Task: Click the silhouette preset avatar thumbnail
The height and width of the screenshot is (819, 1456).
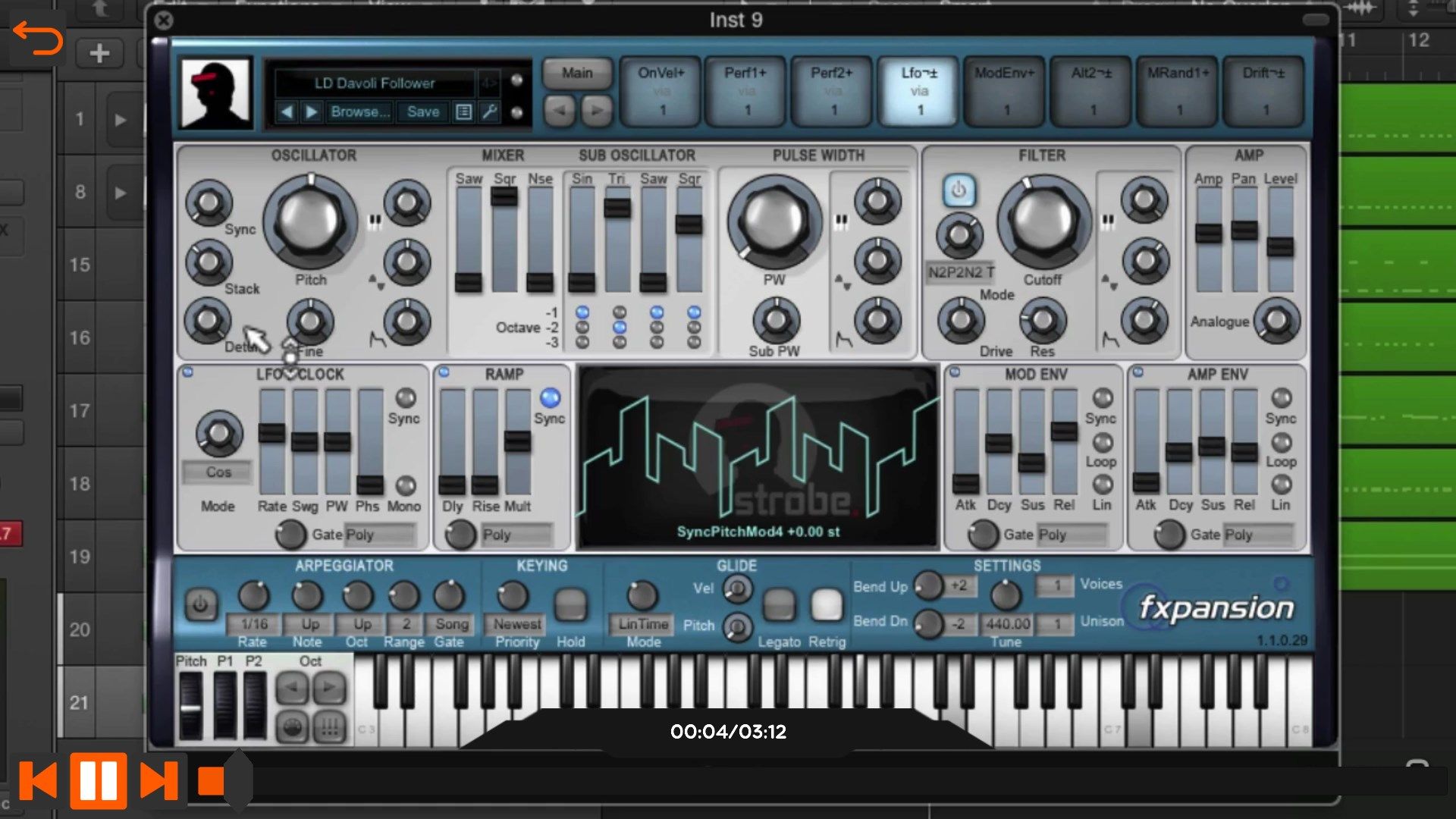Action: coord(215,93)
